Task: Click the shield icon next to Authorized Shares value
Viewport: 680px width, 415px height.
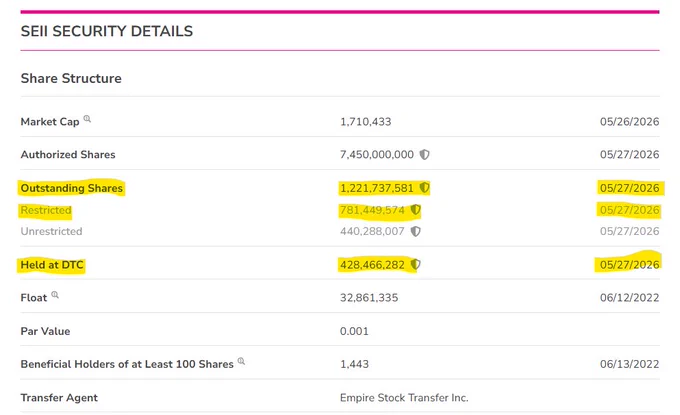Action: [x=425, y=154]
